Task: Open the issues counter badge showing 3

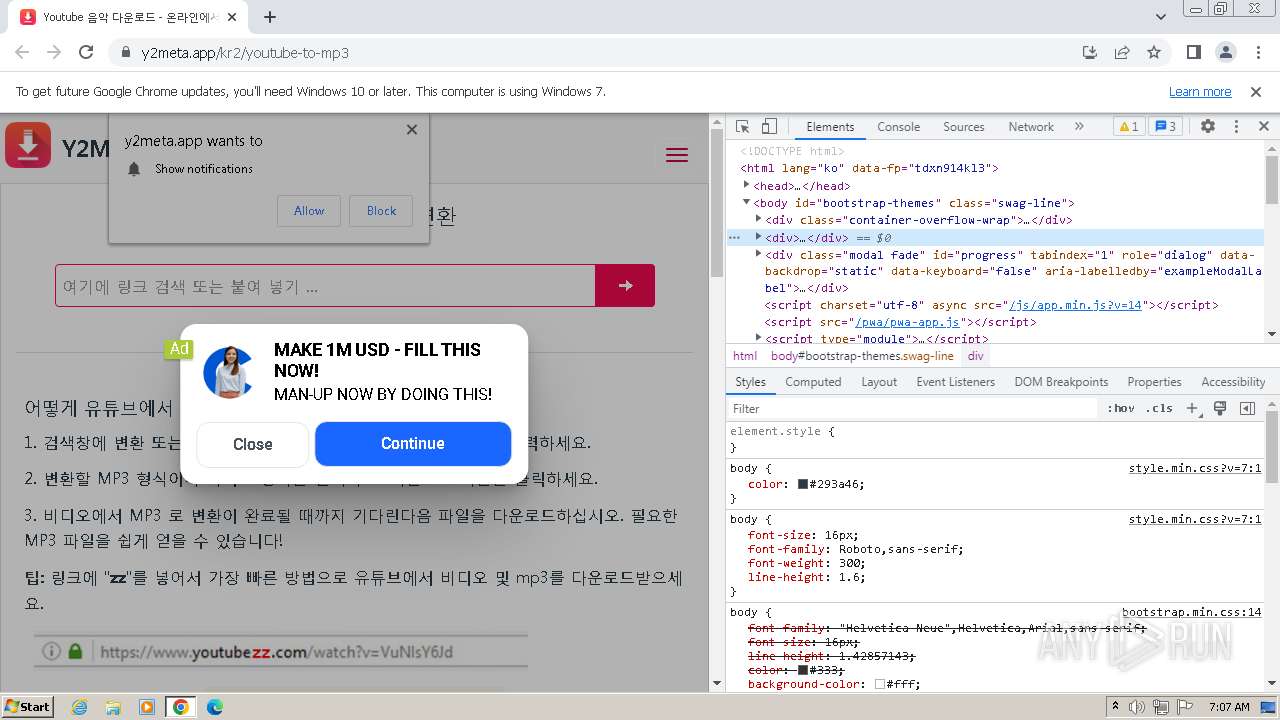Action: tap(1166, 127)
